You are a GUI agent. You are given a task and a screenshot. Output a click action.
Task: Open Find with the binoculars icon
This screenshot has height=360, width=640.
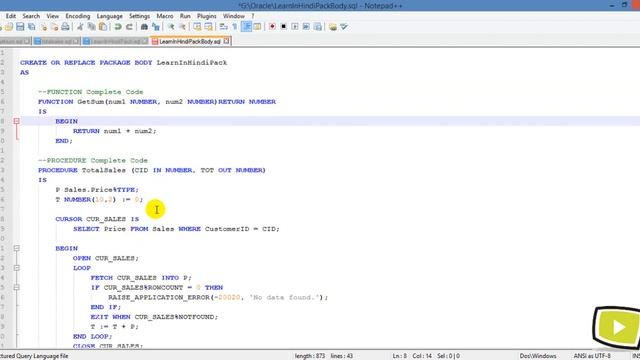144,27
